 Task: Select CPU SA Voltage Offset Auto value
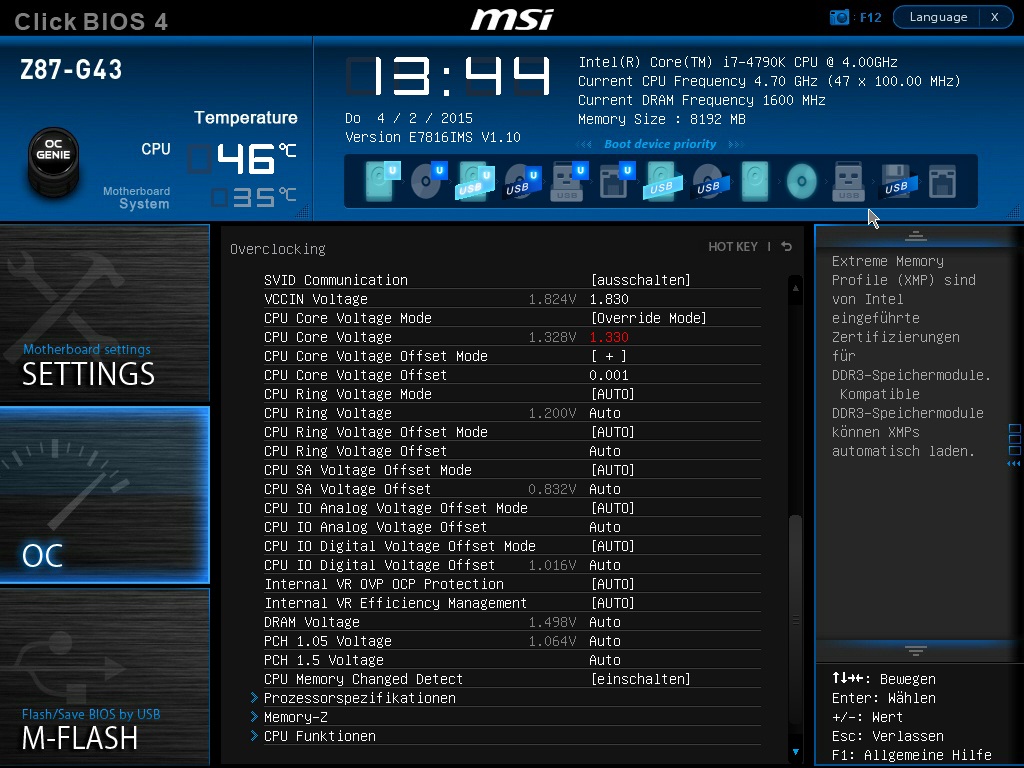point(605,489)
